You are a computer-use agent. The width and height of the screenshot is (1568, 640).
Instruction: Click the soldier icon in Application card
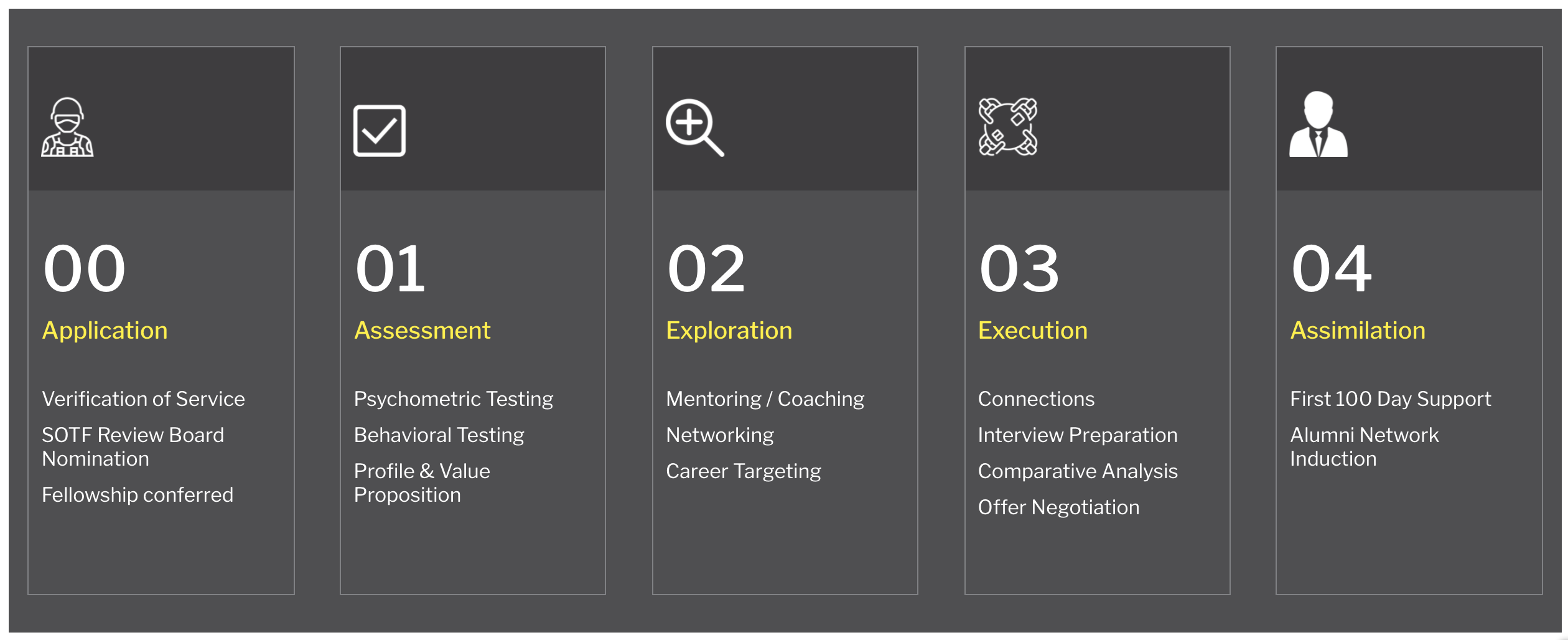point(67,127)
